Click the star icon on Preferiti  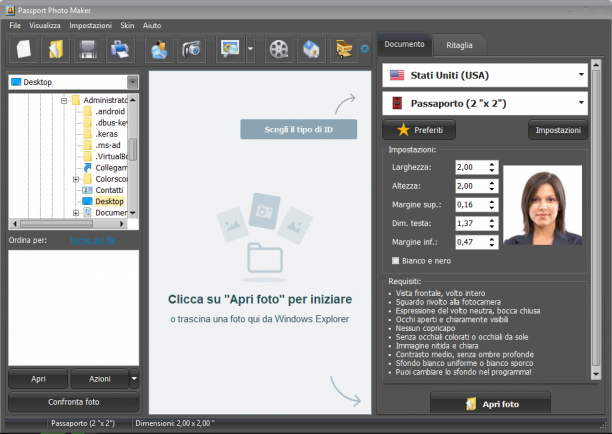(403, 130)
